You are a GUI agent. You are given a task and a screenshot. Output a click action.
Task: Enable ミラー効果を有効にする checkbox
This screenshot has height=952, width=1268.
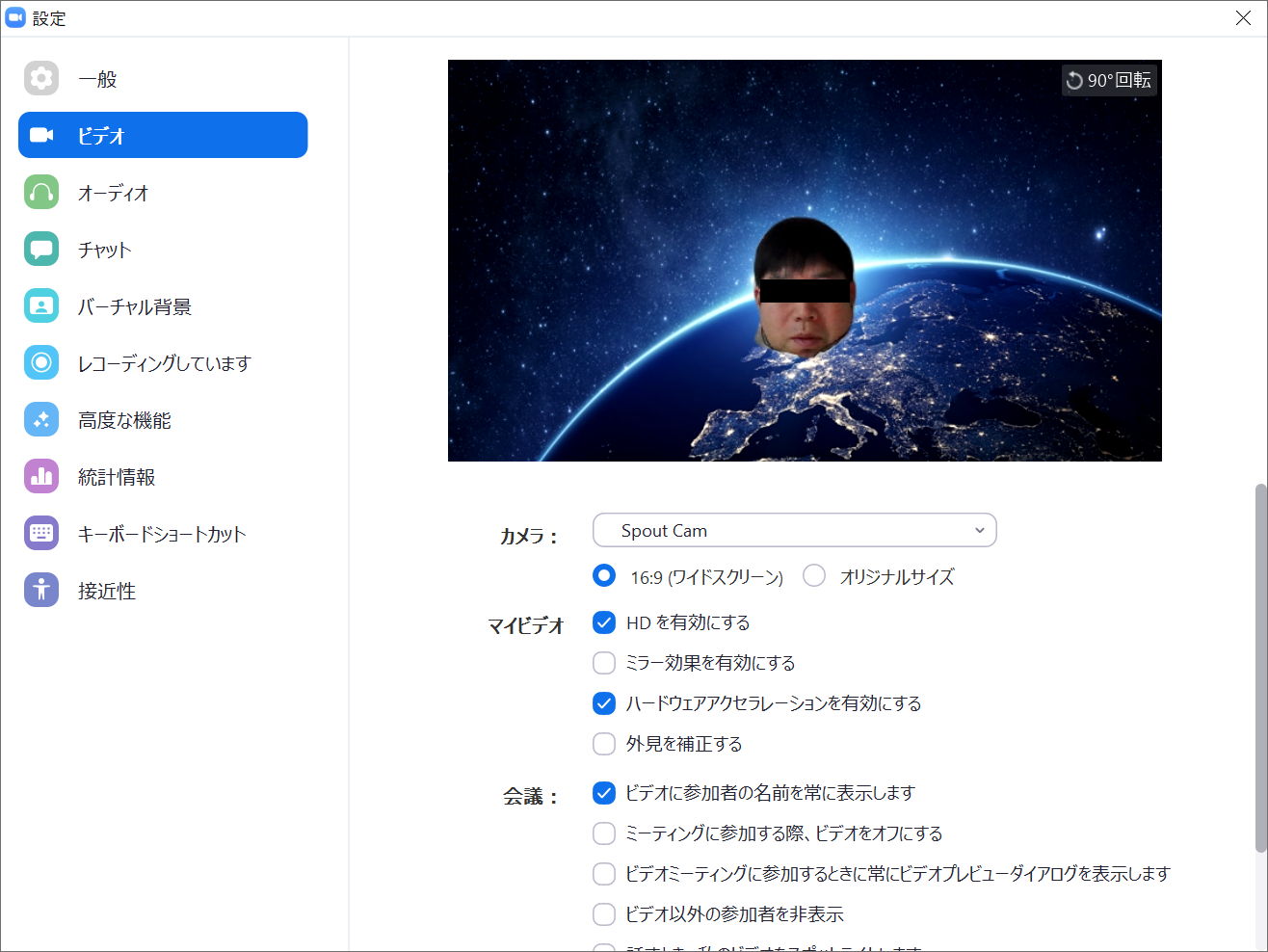coord(604,663)
